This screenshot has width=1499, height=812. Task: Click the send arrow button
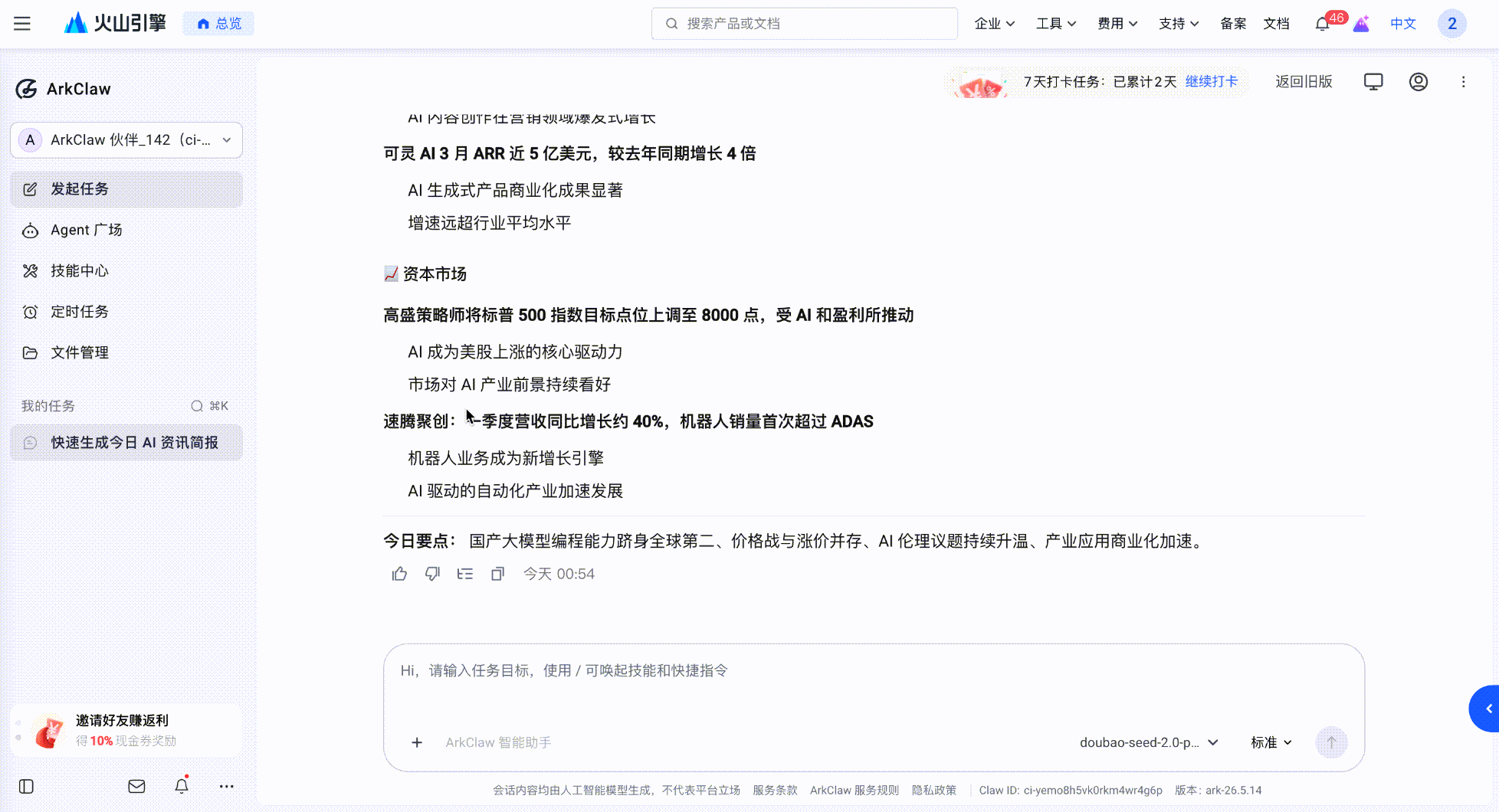click(x=1331, y=742)
